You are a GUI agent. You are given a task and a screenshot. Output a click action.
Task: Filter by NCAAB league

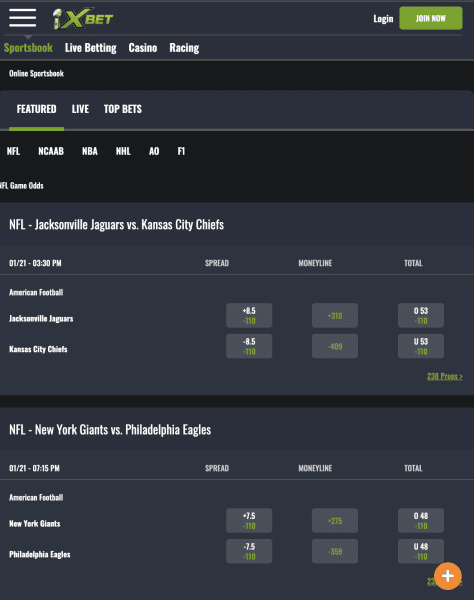click(x=51, y=151)
